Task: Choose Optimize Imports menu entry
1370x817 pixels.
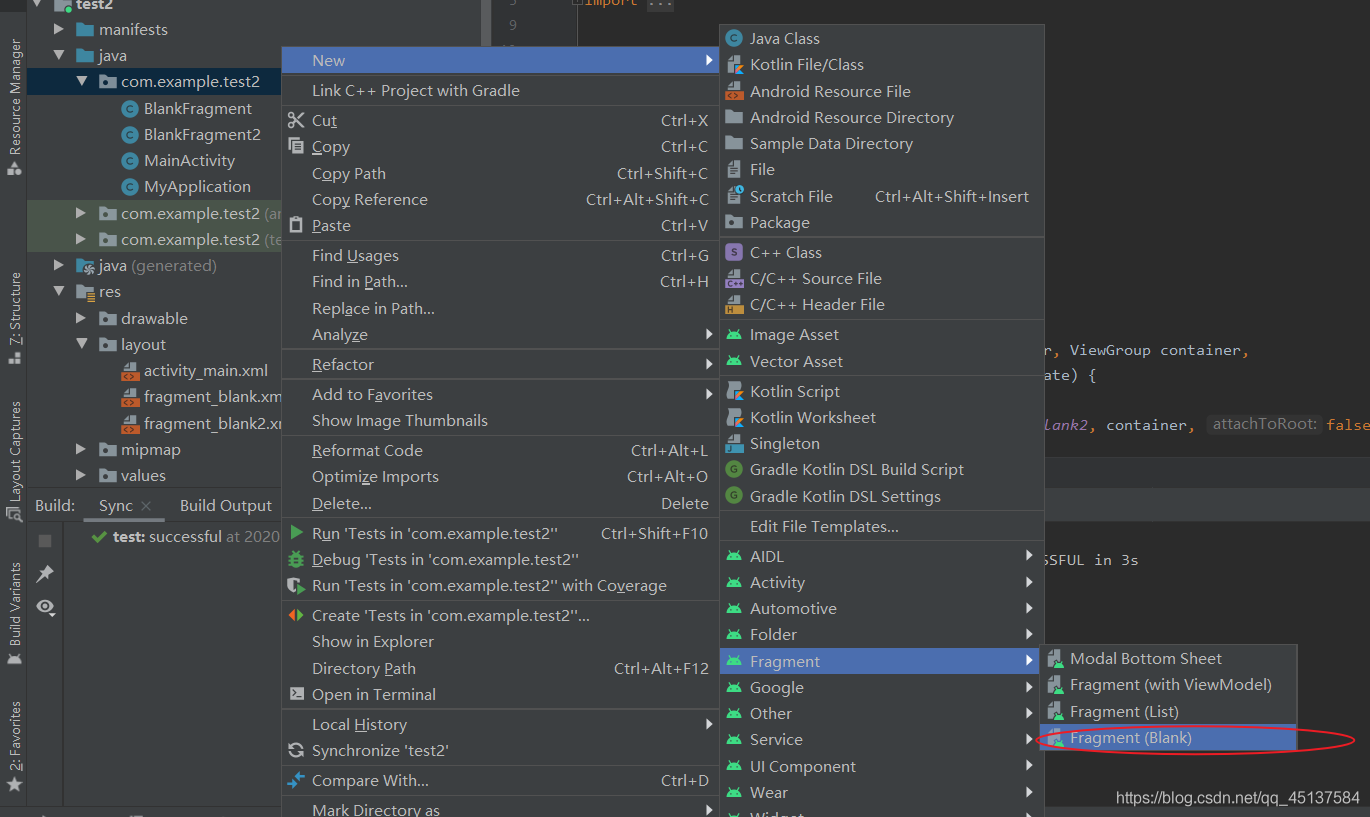Action: pyautogui.click(x=499, y=476)
